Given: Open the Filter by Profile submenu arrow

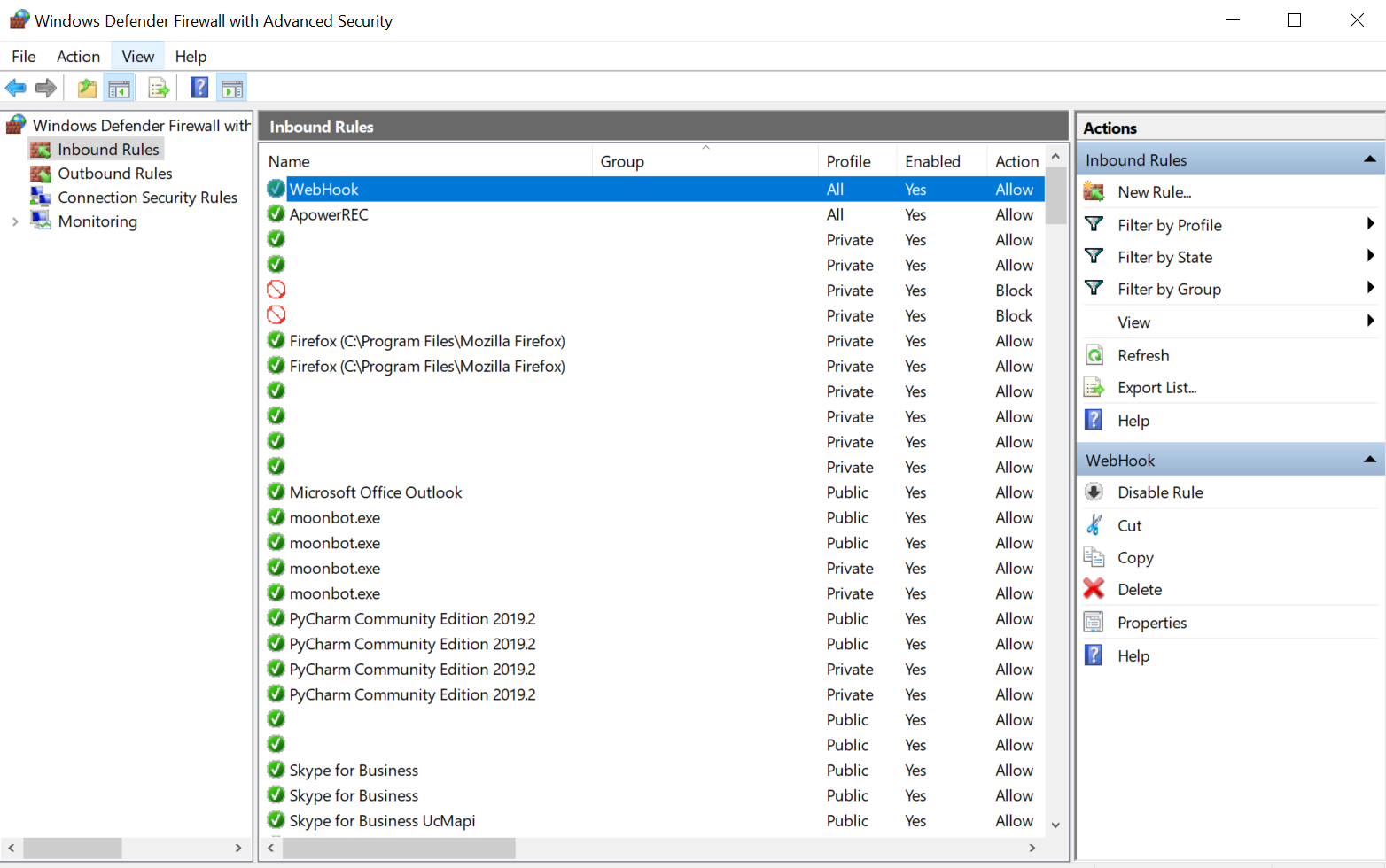Looking at the screenshot, I should 1371,224.
